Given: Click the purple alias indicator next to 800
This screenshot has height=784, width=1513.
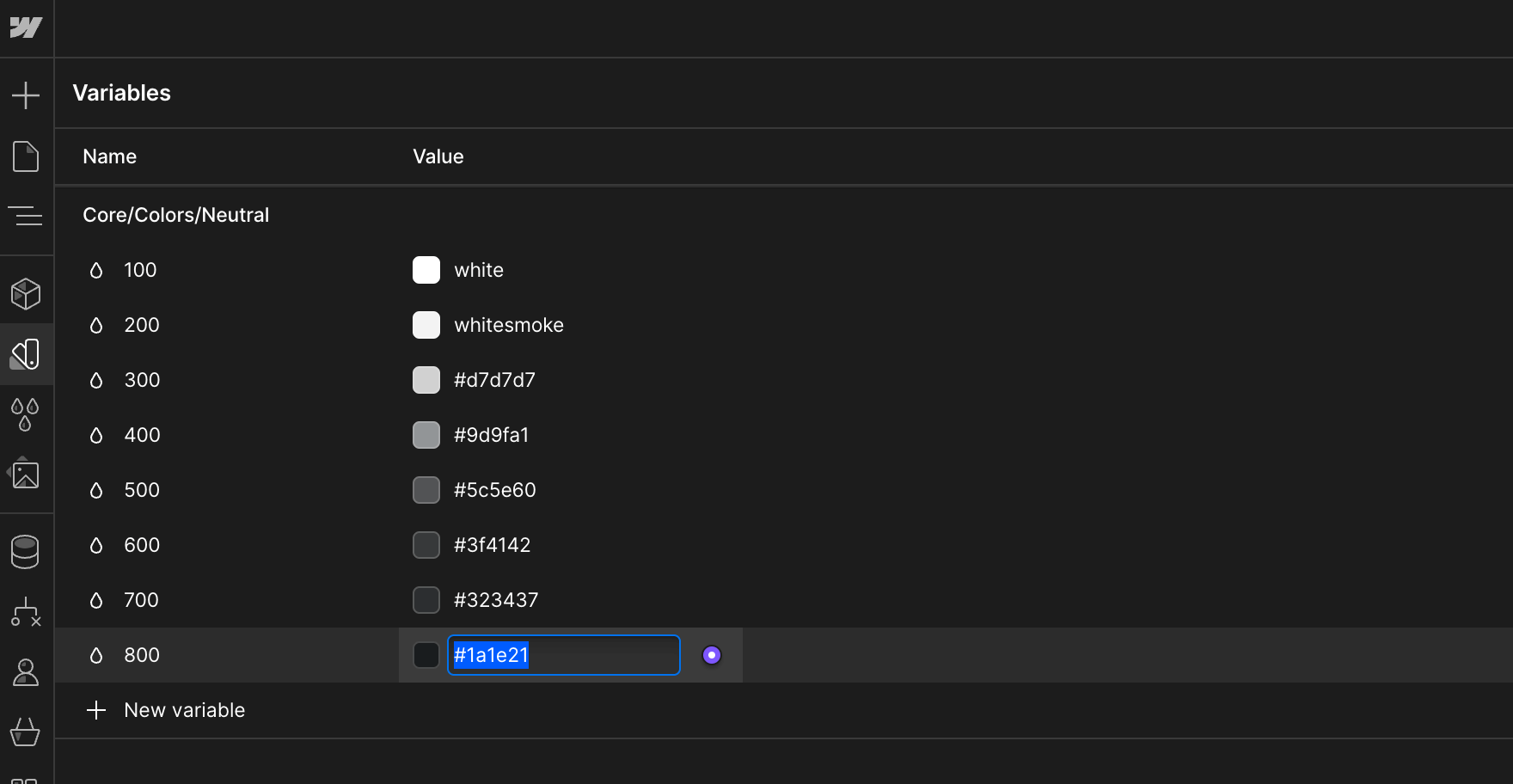Looking at the screenshot, I should (711, 655).
